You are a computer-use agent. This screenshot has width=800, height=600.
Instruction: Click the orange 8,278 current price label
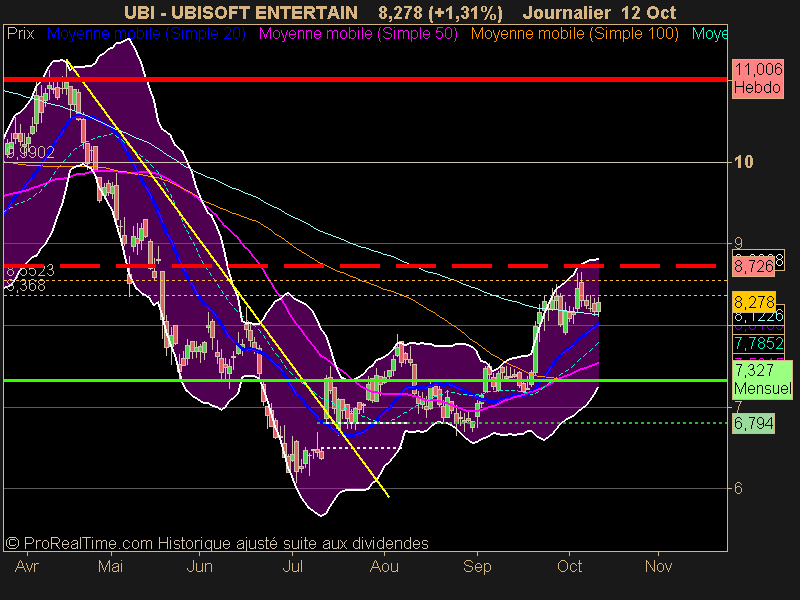pyautogui.click(x=754, y=302)
